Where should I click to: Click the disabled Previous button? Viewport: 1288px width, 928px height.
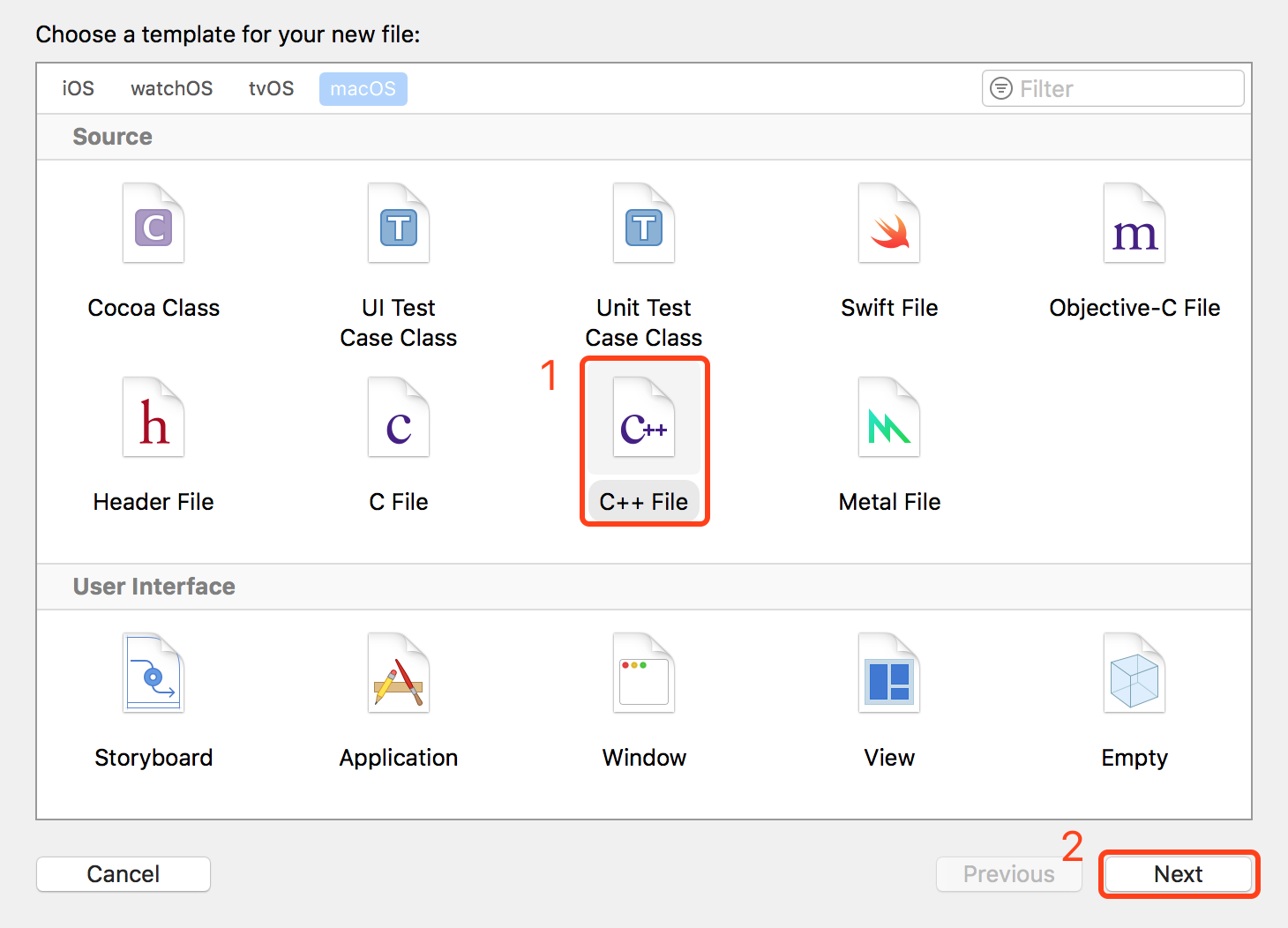pos(1009,874)
